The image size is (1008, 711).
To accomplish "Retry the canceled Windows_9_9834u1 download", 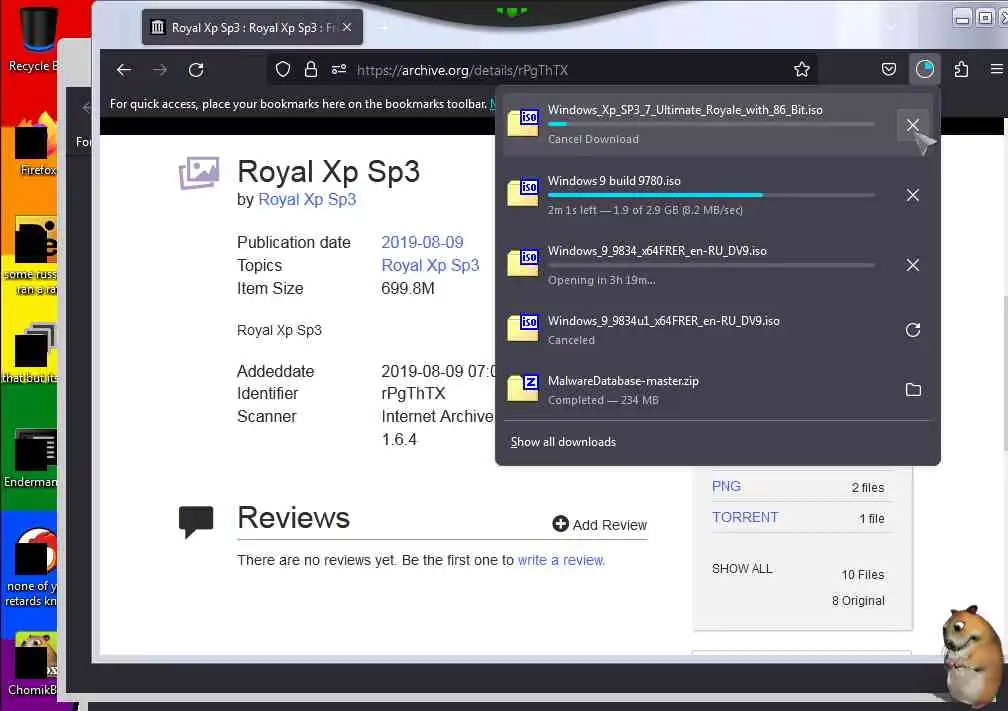I will coord(913,330).
